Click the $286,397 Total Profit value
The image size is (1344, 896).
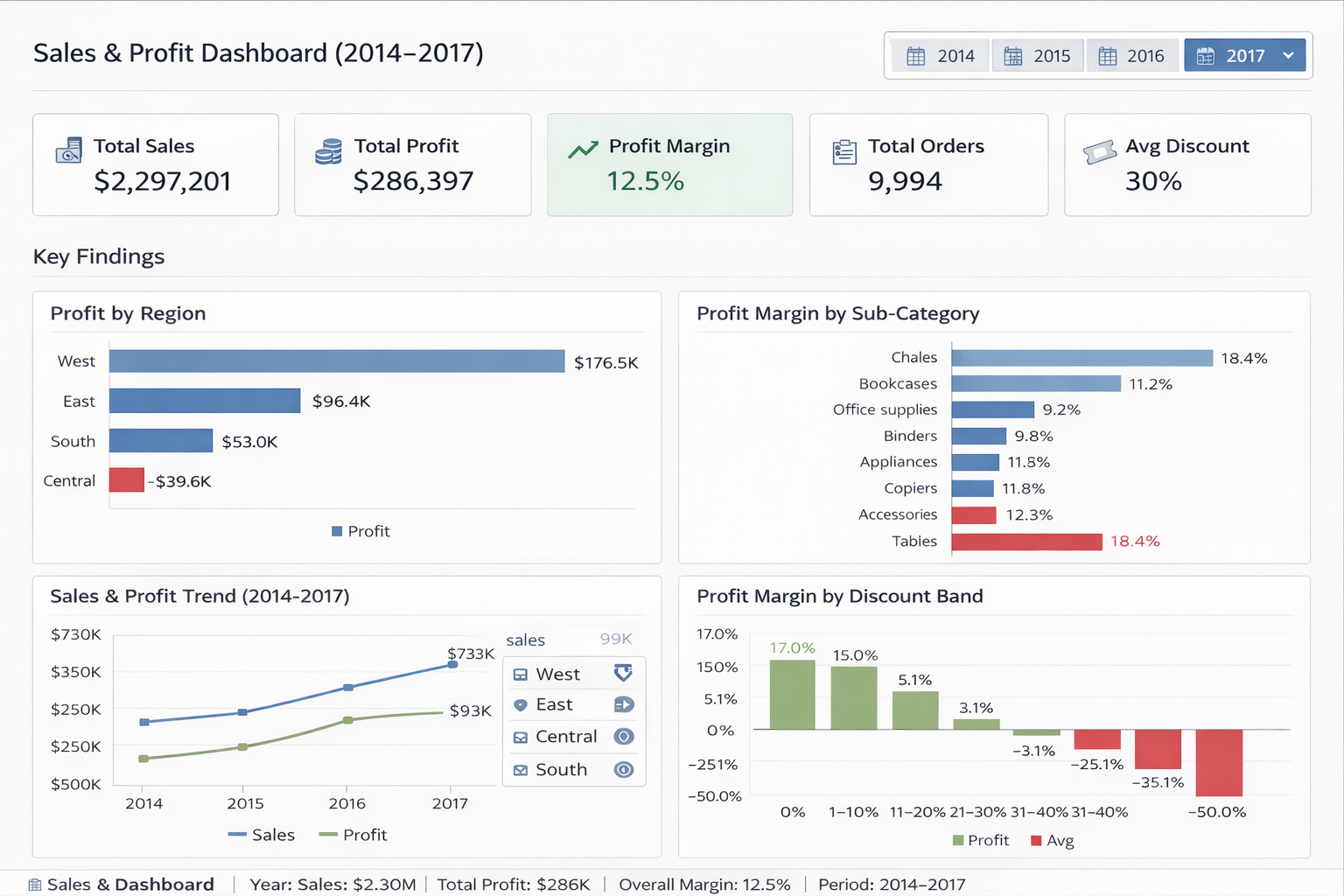pyautogui.click(x=414, y=182)
